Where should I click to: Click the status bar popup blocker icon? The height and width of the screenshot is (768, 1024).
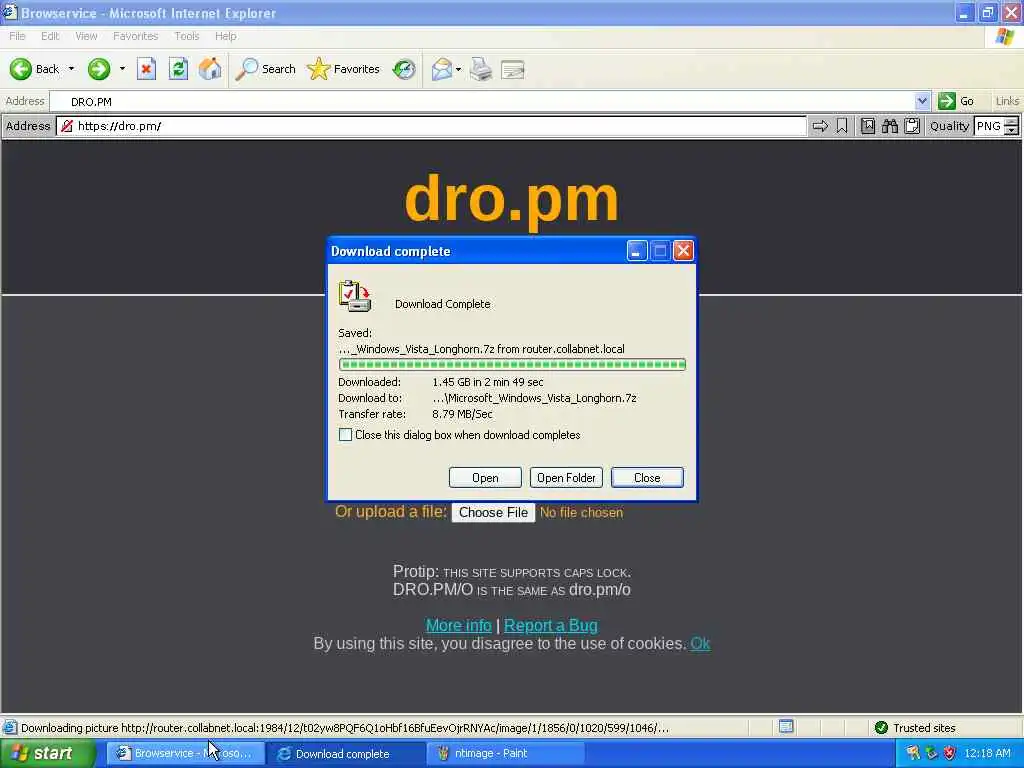(786, 727)
